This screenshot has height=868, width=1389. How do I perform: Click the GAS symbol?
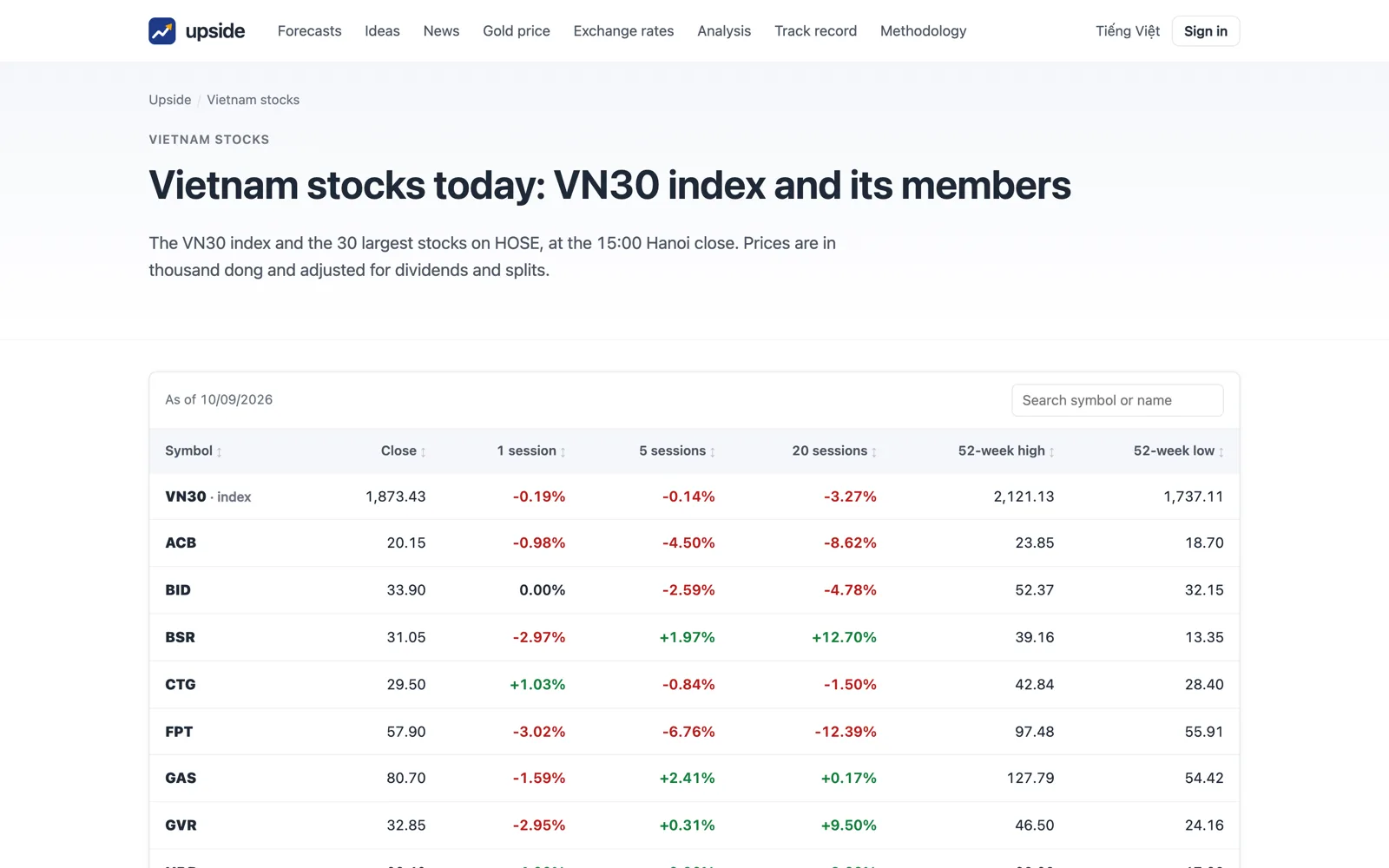click(181, 779)
